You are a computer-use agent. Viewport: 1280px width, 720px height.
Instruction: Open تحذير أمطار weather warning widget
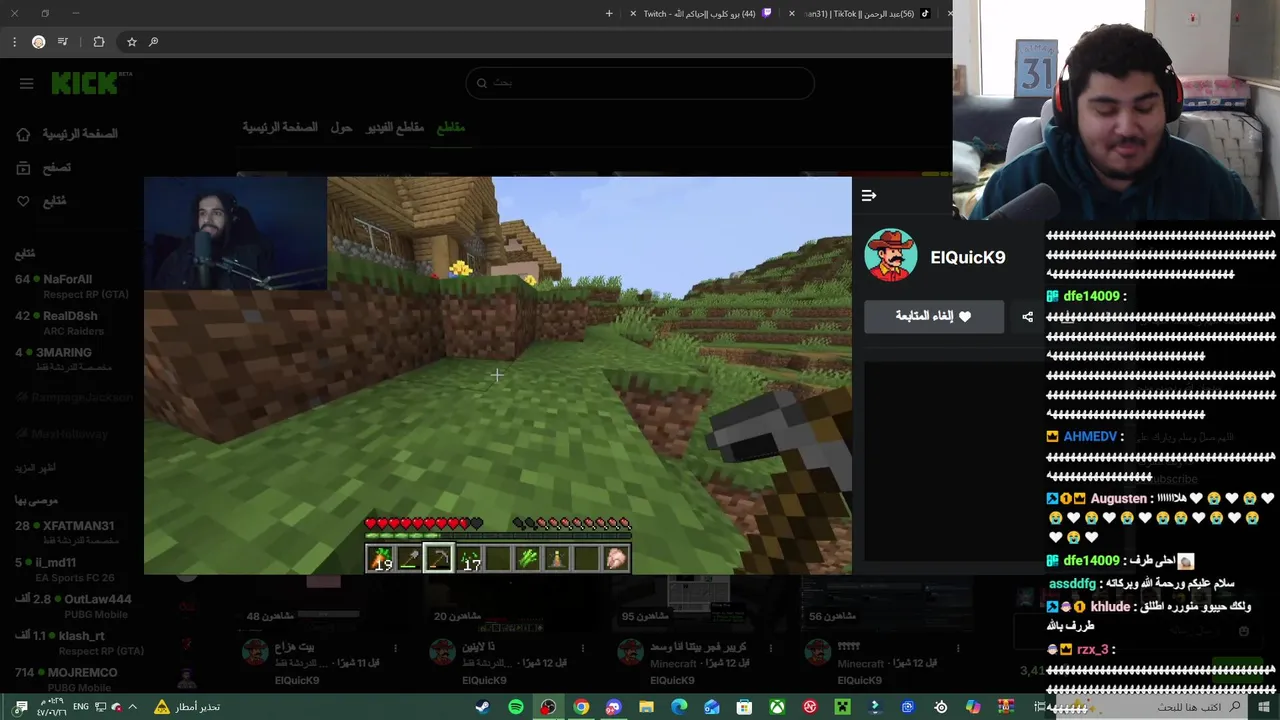(186, 707)
